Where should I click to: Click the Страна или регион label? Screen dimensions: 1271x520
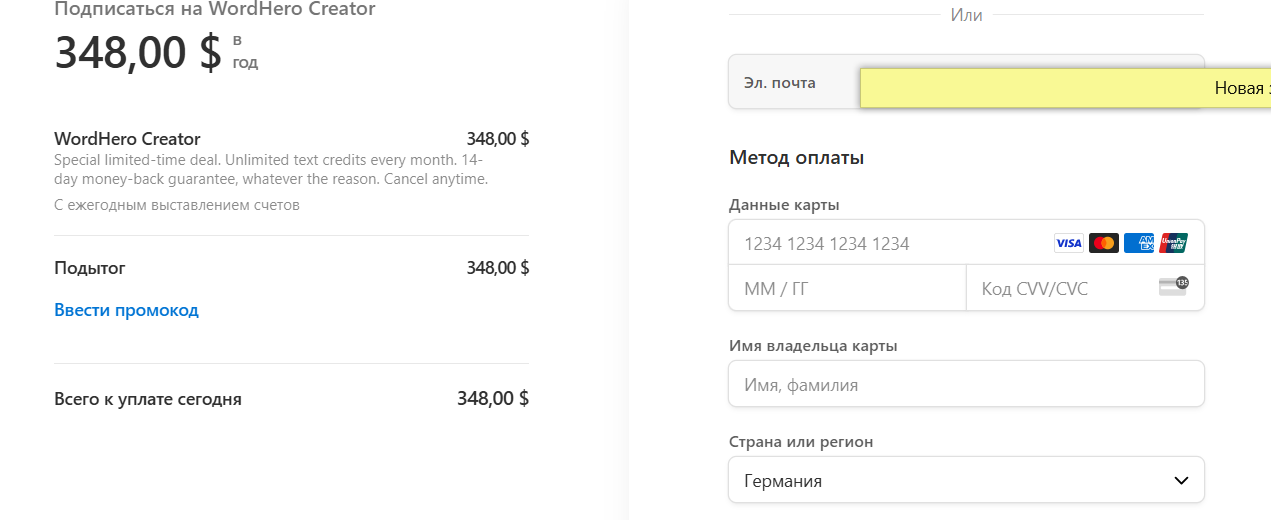(x=801, y=442)
